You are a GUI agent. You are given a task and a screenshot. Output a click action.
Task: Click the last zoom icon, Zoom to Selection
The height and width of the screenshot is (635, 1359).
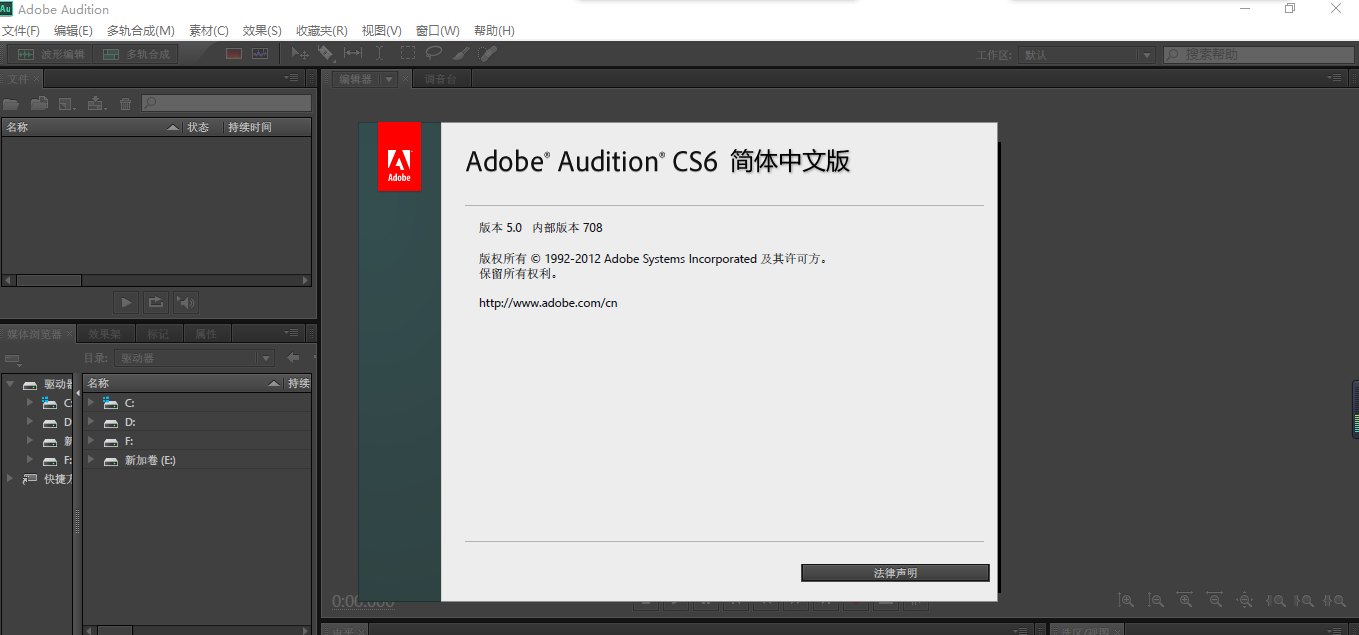pos(1334,601)
